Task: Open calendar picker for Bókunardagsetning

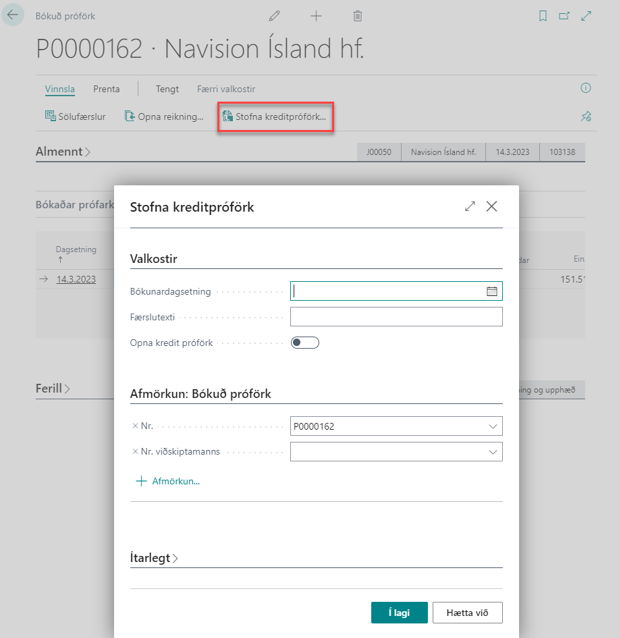Action: [x=491, y=291]
